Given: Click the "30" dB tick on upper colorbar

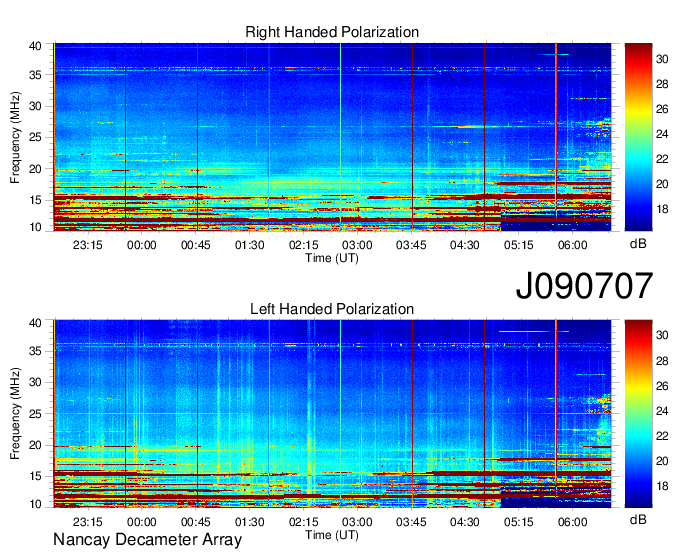Looking at the screenshot, I should coord(662,59).
